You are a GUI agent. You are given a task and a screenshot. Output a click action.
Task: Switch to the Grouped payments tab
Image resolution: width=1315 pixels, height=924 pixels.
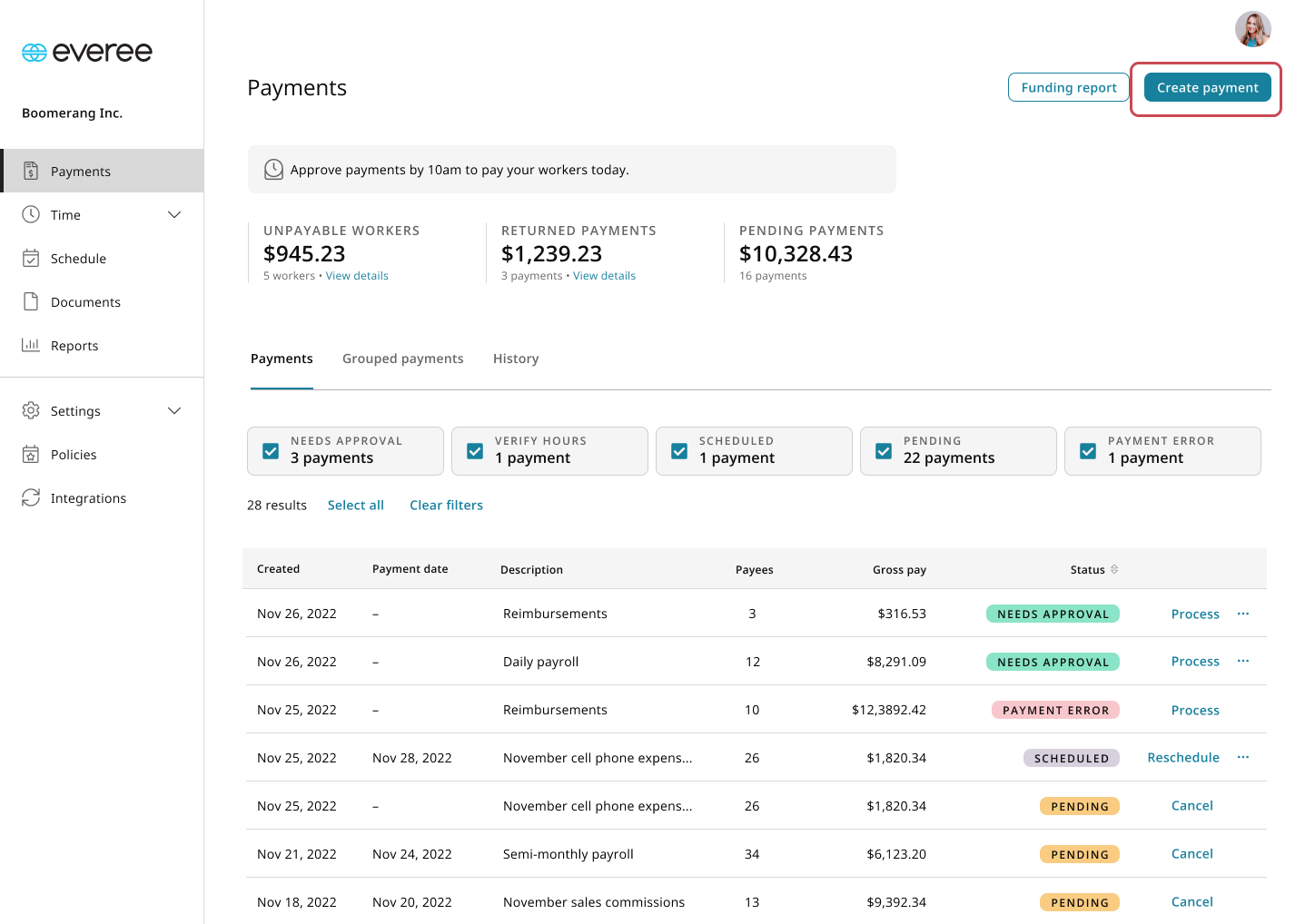[x=402, y=359]
